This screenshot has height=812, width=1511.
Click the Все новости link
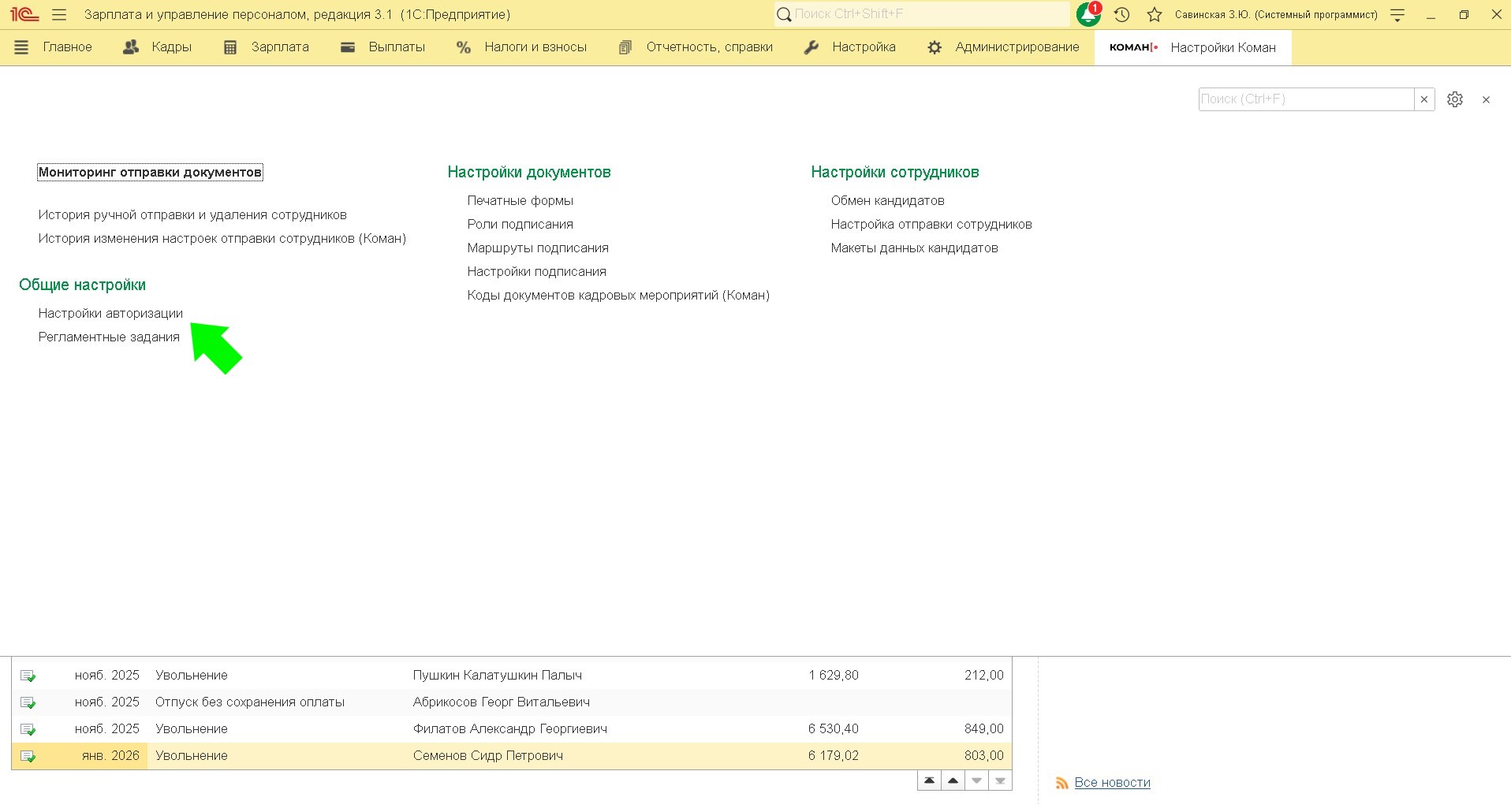click(1112, 782)
